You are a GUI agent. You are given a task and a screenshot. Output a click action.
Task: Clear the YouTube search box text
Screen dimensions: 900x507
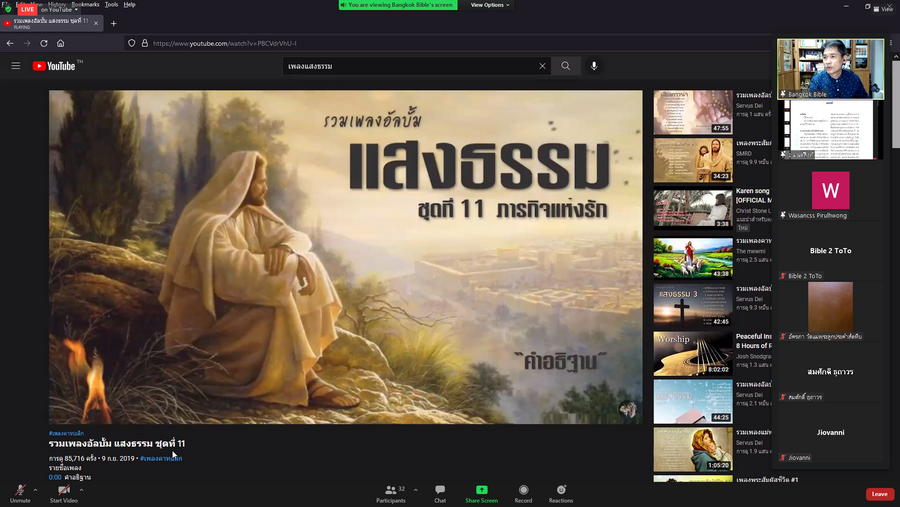click(x=543, y=66)
